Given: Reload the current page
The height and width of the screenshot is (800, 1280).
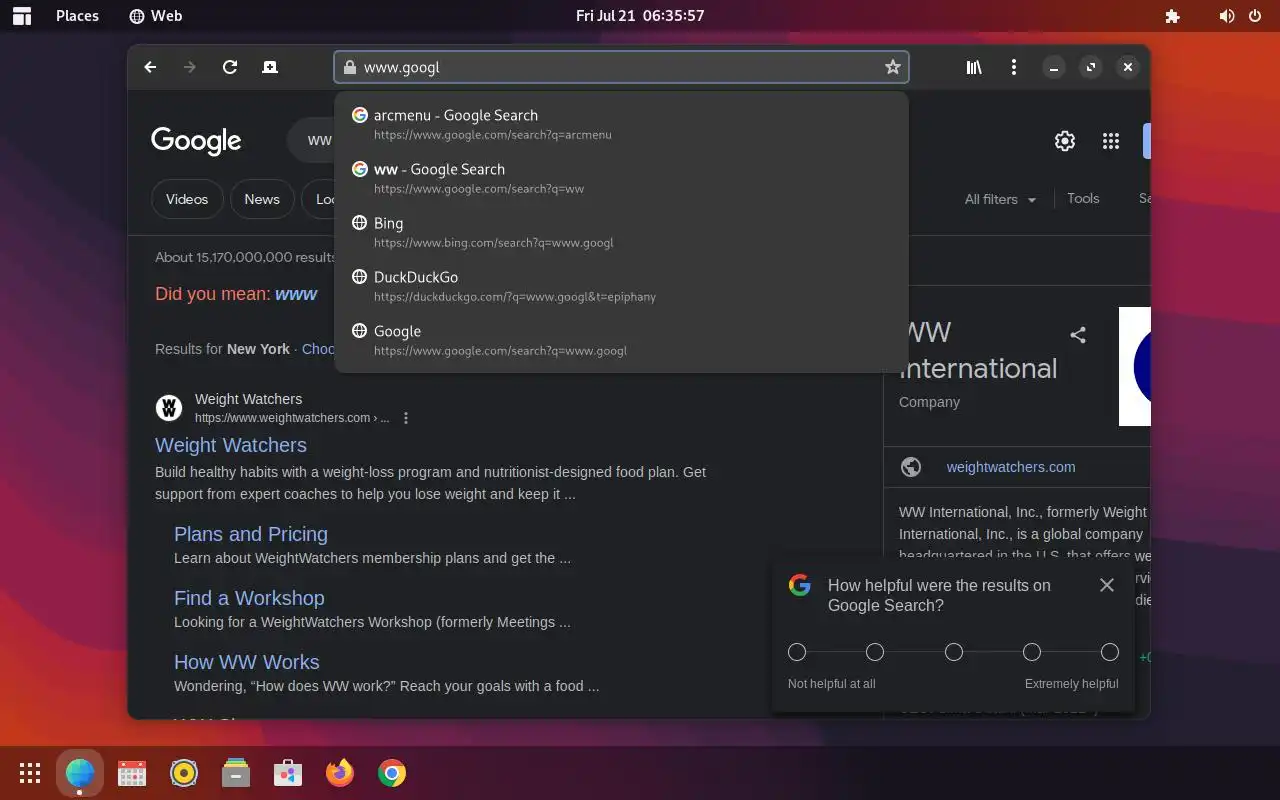Looking at the screenshot, I should click(x=230, y=67).
